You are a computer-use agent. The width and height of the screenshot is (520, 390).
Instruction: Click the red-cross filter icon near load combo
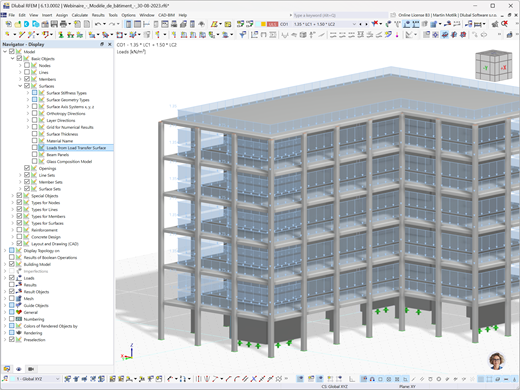[375, 24]
